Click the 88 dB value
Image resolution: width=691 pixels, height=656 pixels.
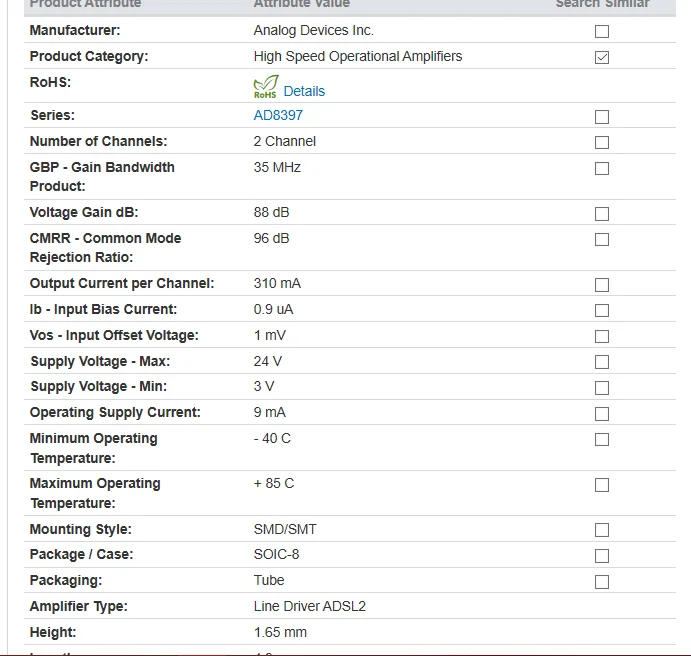[x=271, y=212]
